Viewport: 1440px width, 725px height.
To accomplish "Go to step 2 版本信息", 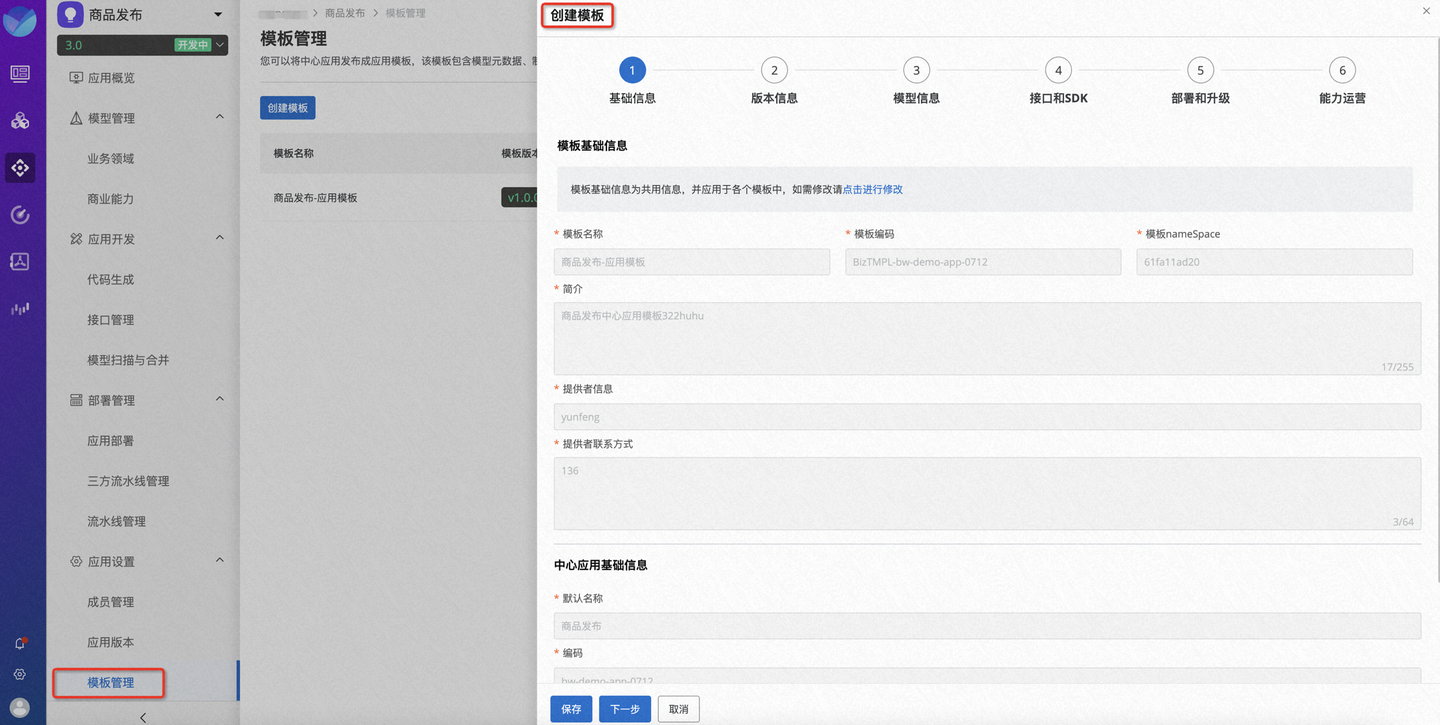I will pyautogui.click(x=773, y=70).
